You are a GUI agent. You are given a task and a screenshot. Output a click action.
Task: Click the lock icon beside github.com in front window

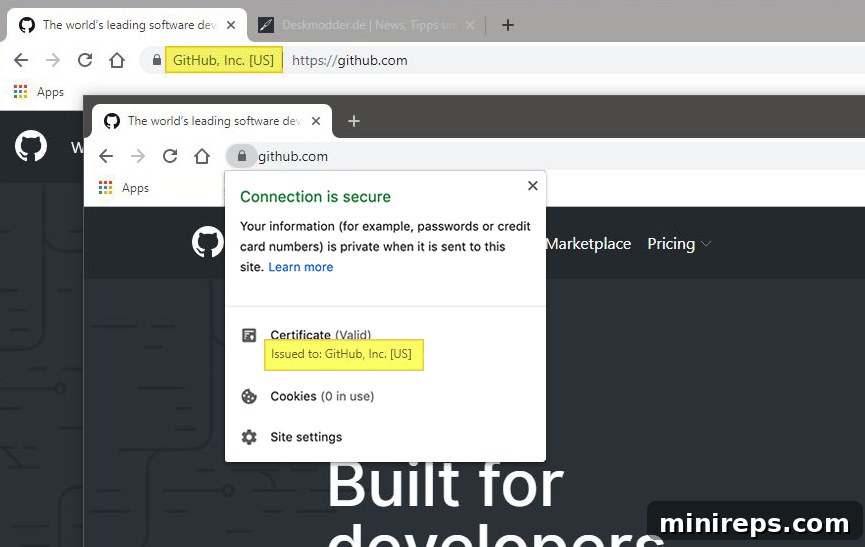(242, 156)
